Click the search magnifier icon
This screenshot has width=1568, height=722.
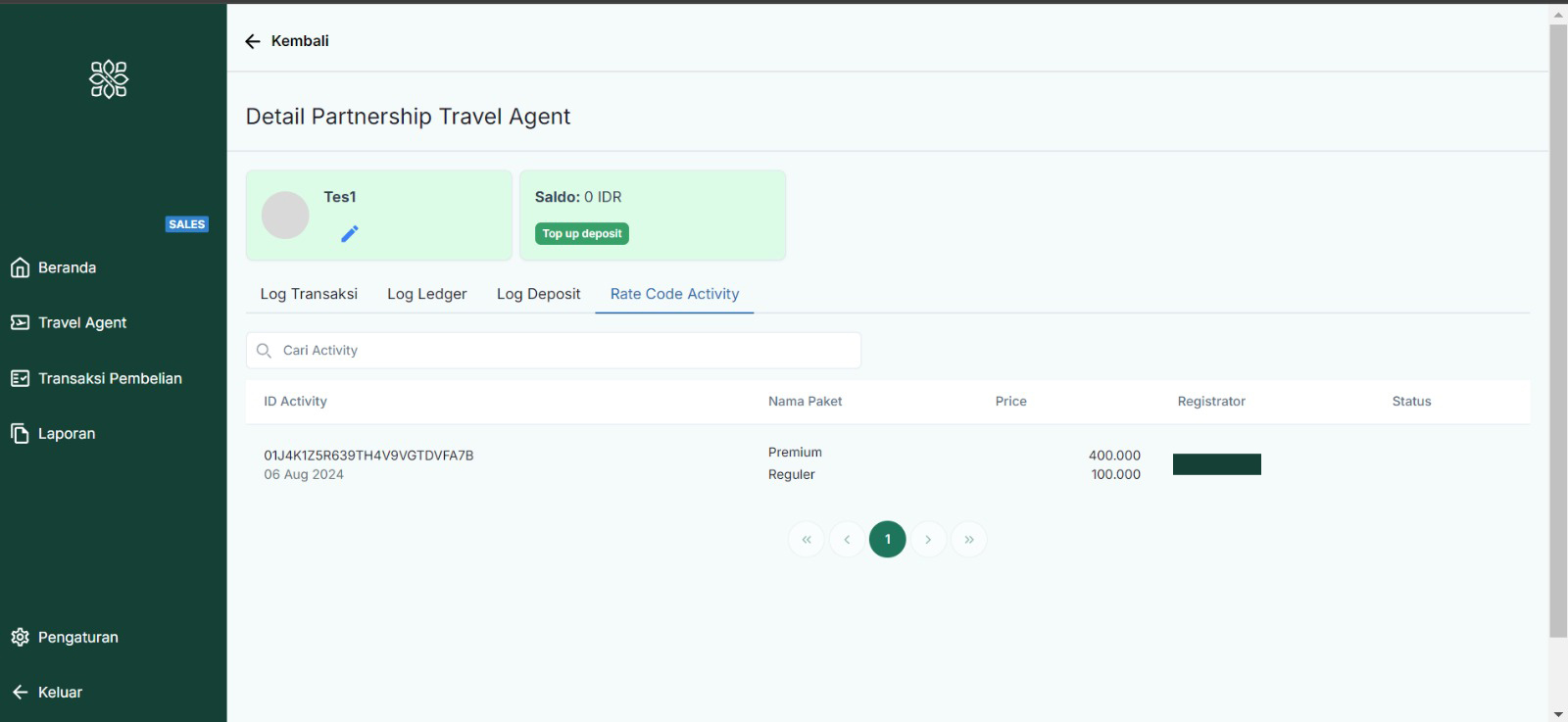[x=264, y=350]
